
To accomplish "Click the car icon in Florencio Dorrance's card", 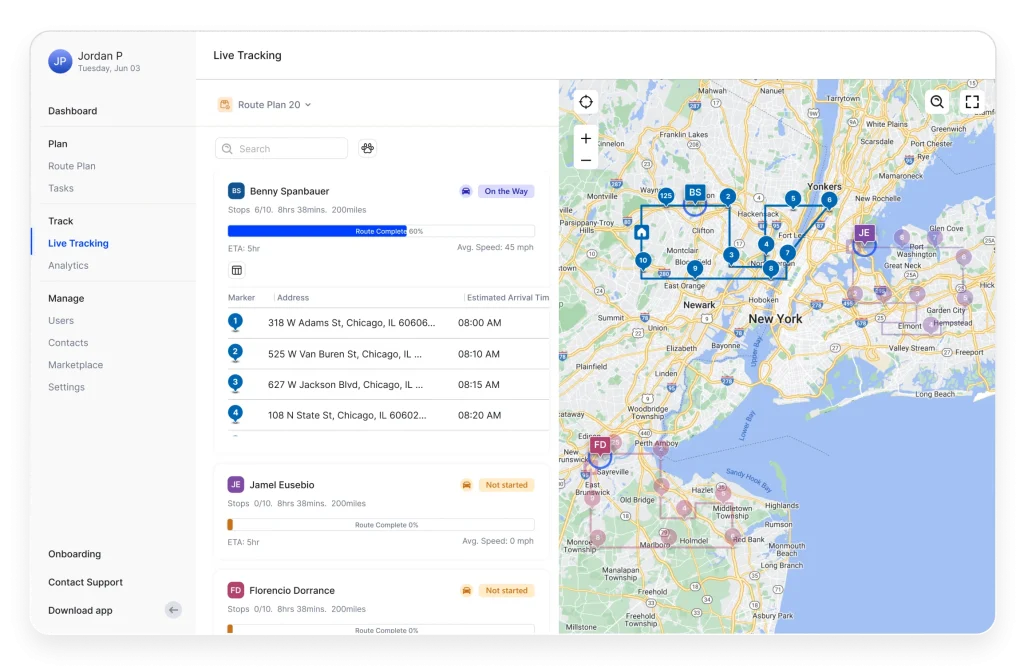I will 466,591.
